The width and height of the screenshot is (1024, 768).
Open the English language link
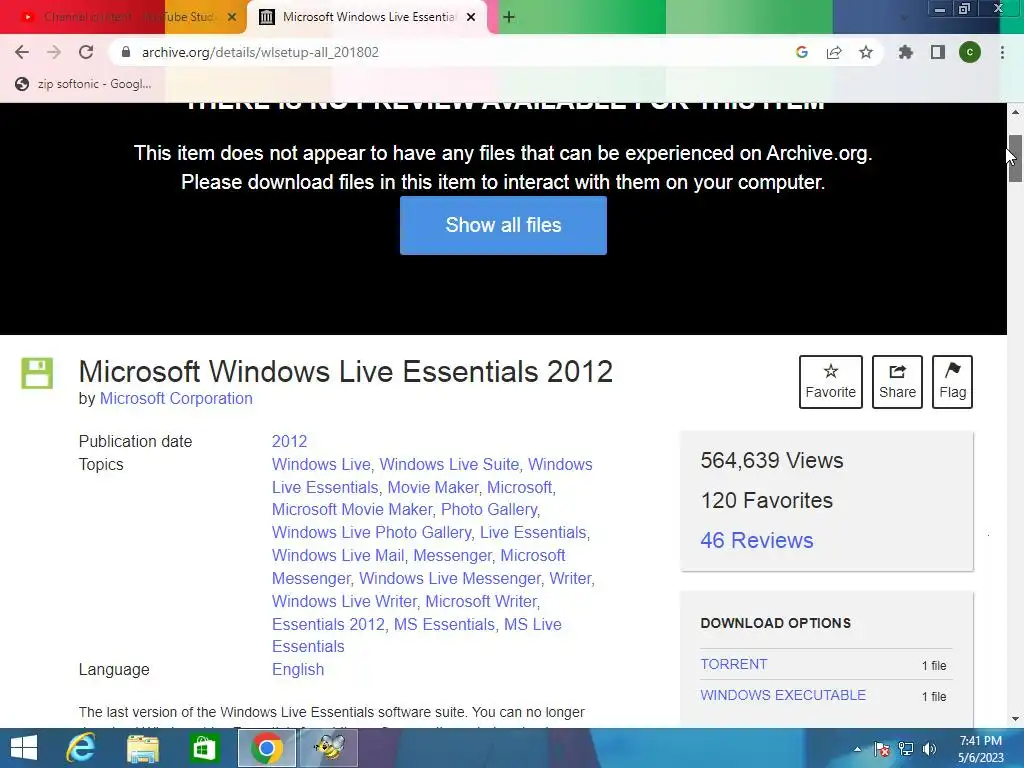tap(298, 669)
